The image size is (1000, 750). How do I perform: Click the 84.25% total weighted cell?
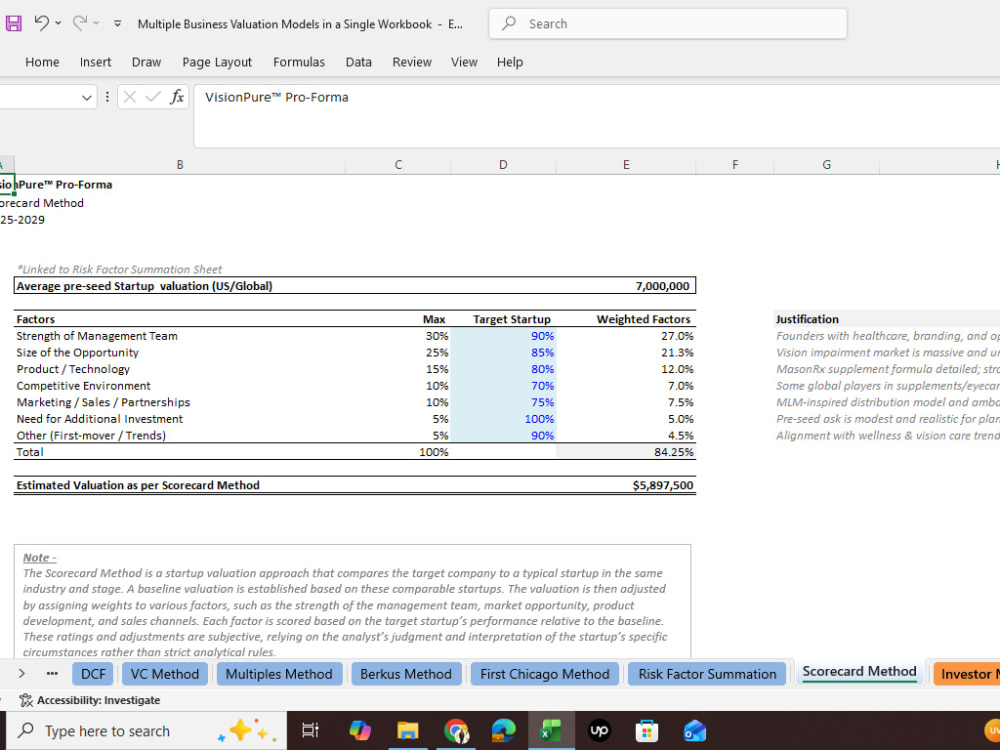626,452
